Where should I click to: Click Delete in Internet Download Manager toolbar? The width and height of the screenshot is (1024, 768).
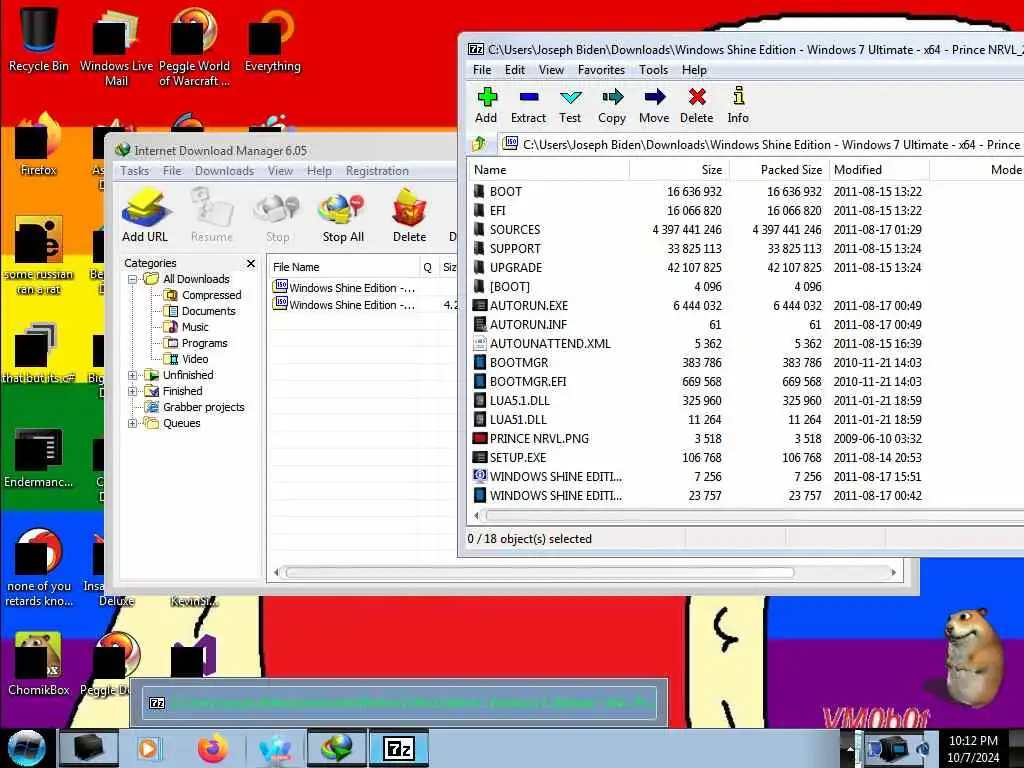(409, 216)
